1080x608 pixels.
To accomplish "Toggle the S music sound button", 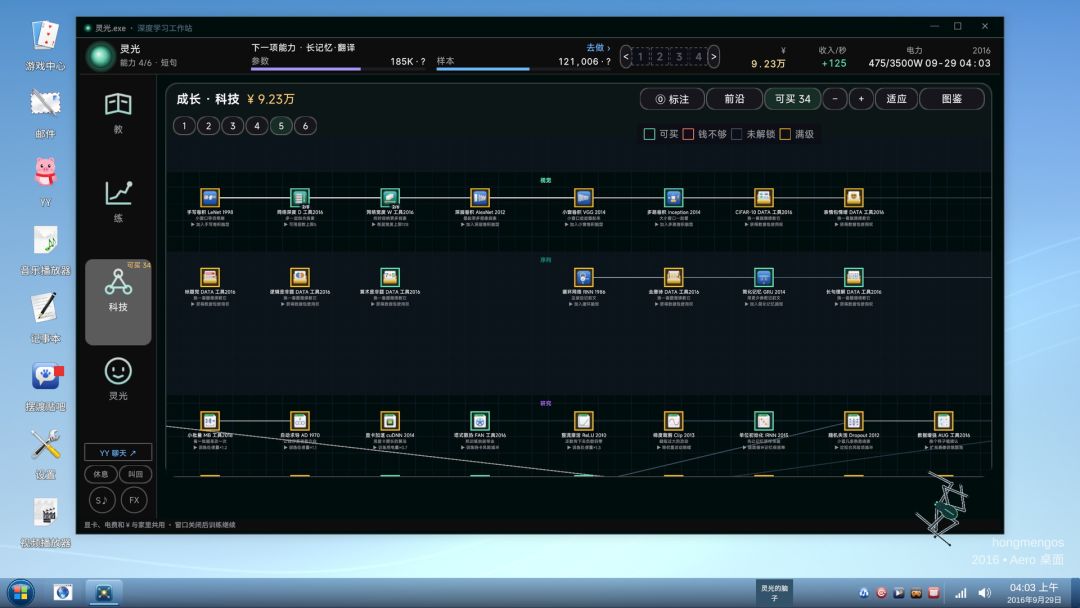I will (102, 501).
